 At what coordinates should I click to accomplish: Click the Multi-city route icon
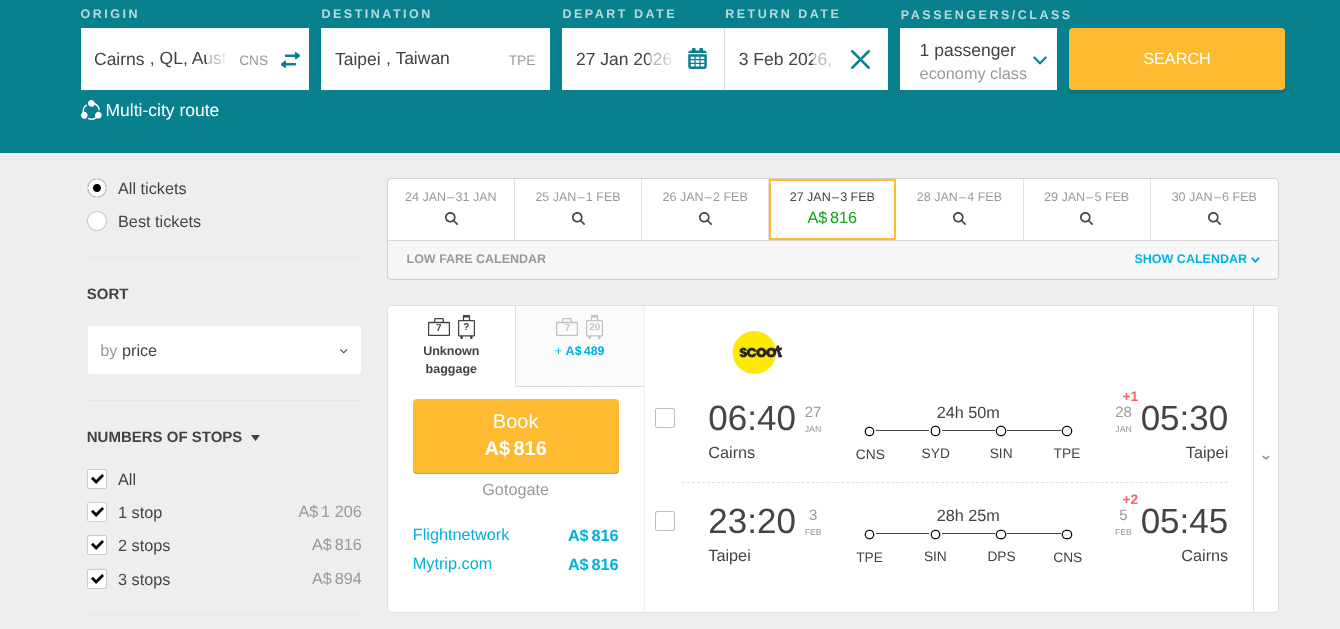[x=91, y=110]
